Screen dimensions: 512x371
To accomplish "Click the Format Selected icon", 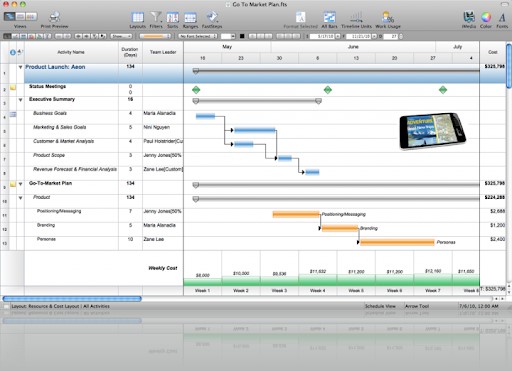I will click(300, 17).
